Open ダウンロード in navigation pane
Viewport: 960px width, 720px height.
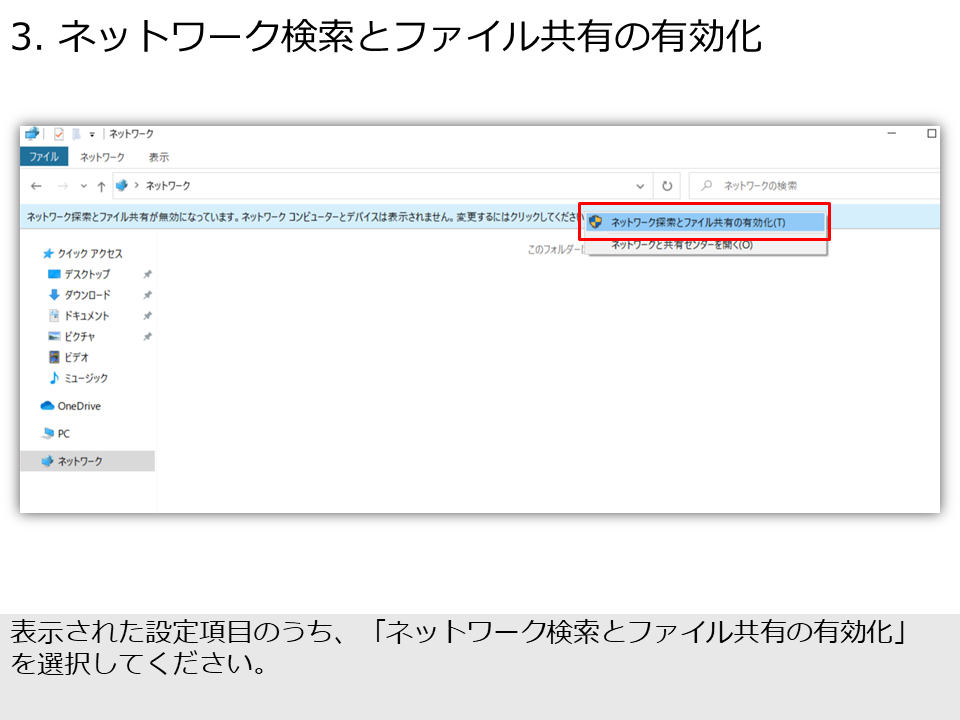pyautogui.click(x=88, y=295)
